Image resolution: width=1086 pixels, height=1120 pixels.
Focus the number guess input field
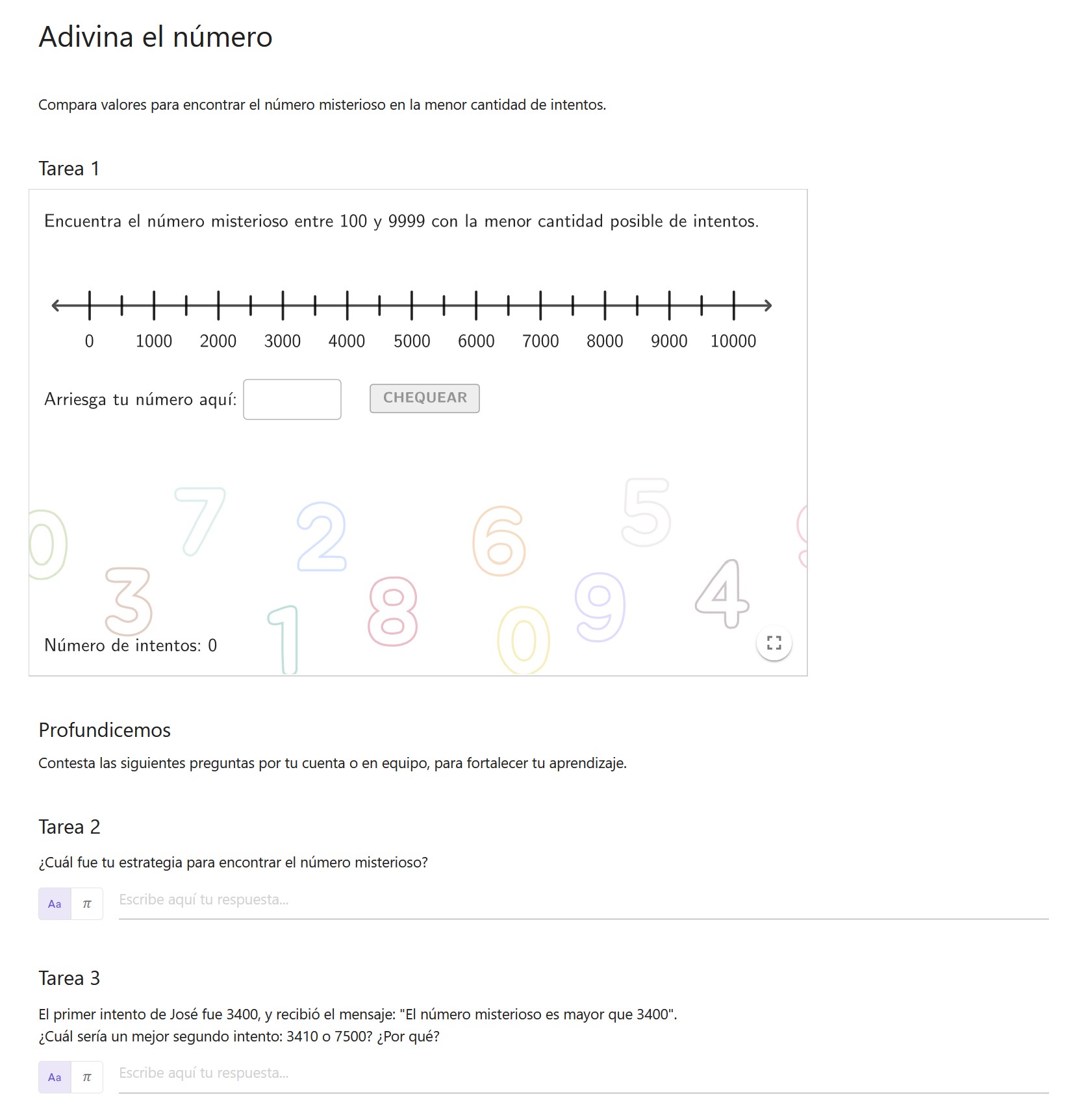292,399
